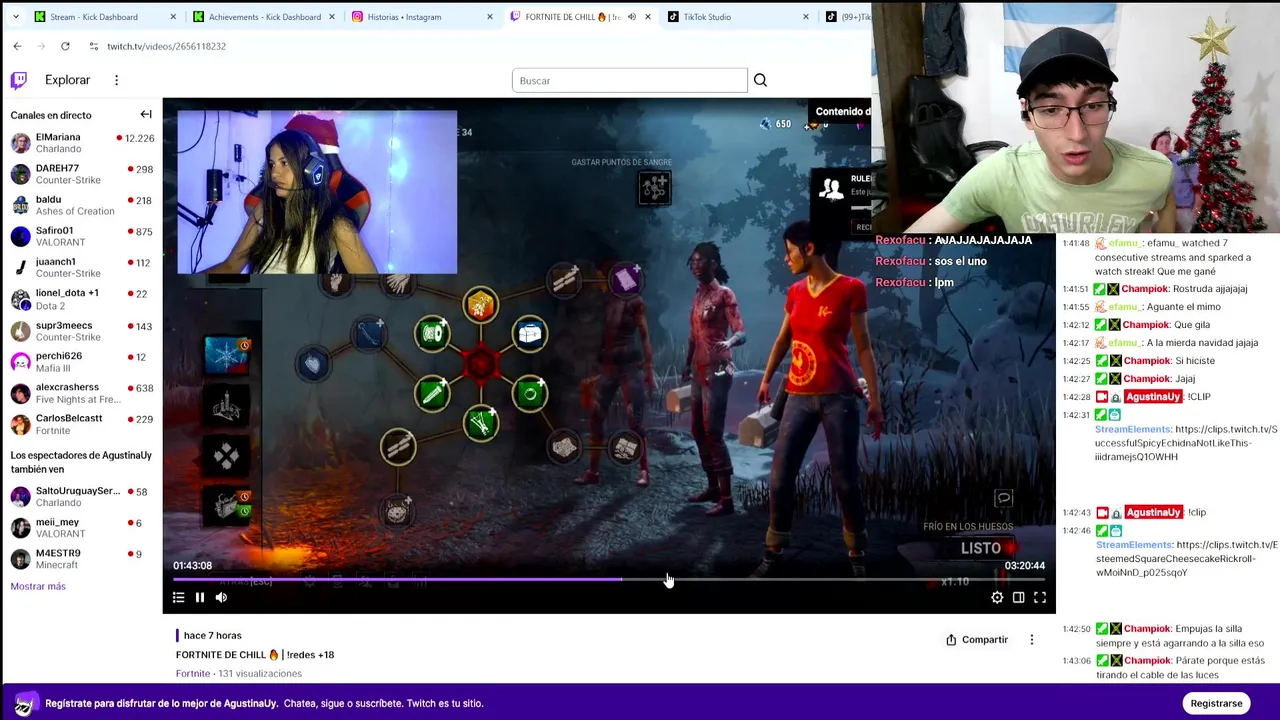Open the Explorar page

pyautogui.click(x=67, y=80)
